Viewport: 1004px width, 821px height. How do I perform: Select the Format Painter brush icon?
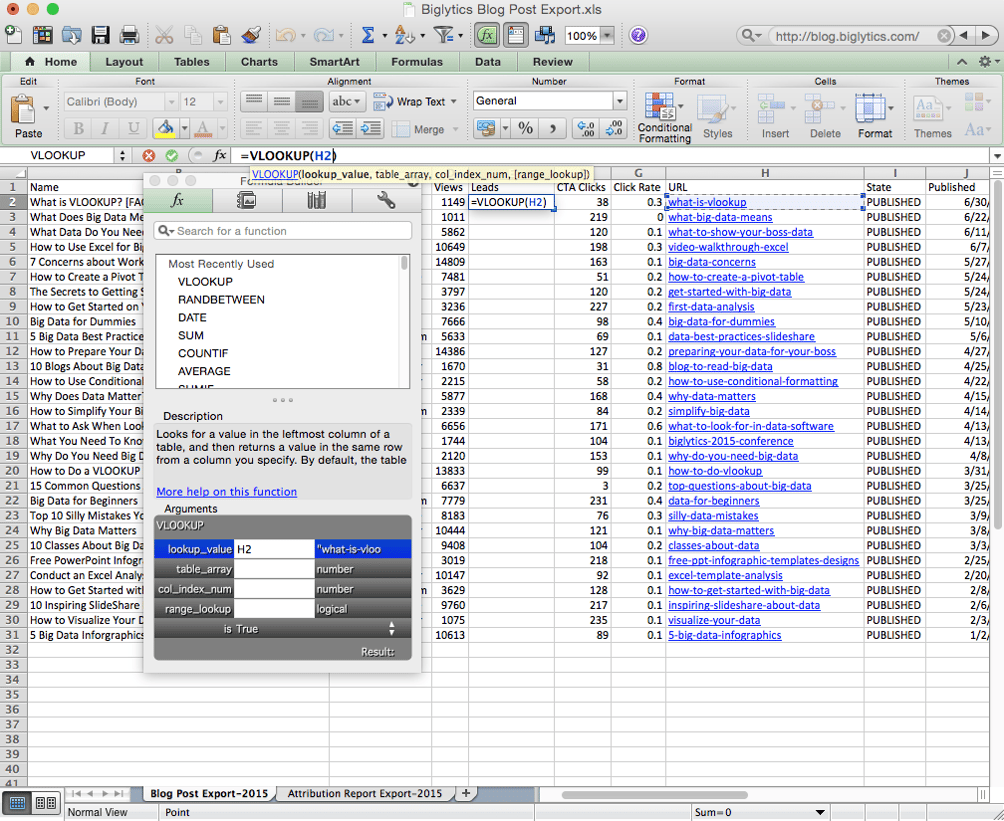pyautogui.click(x=253, y=33)
